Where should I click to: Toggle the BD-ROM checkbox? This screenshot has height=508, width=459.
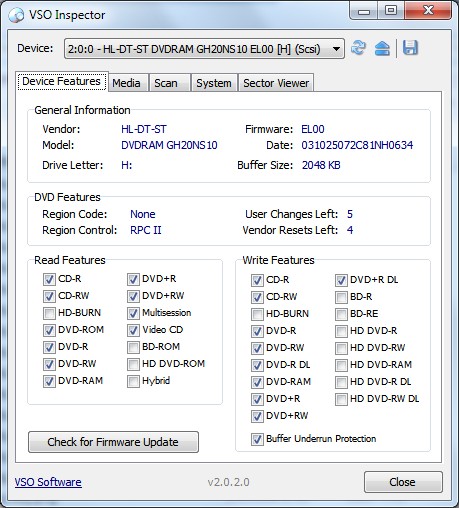pos(133,347)
